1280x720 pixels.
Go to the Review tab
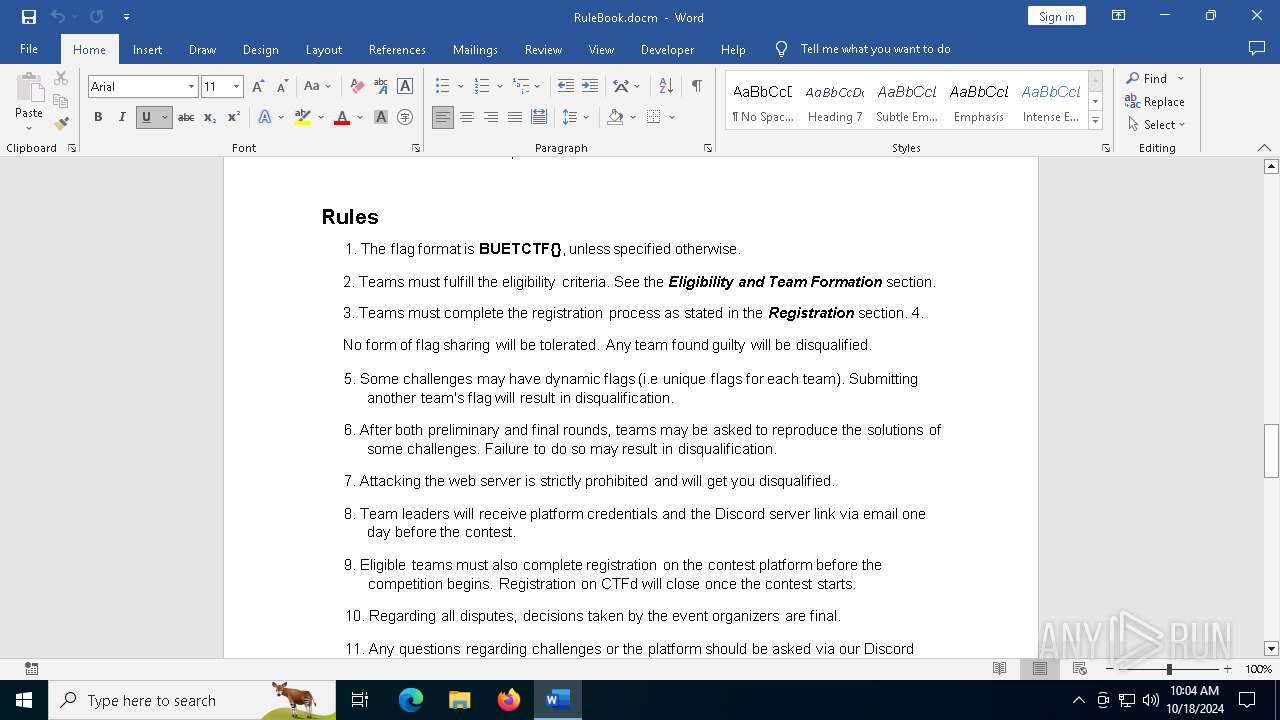point(543,49)
